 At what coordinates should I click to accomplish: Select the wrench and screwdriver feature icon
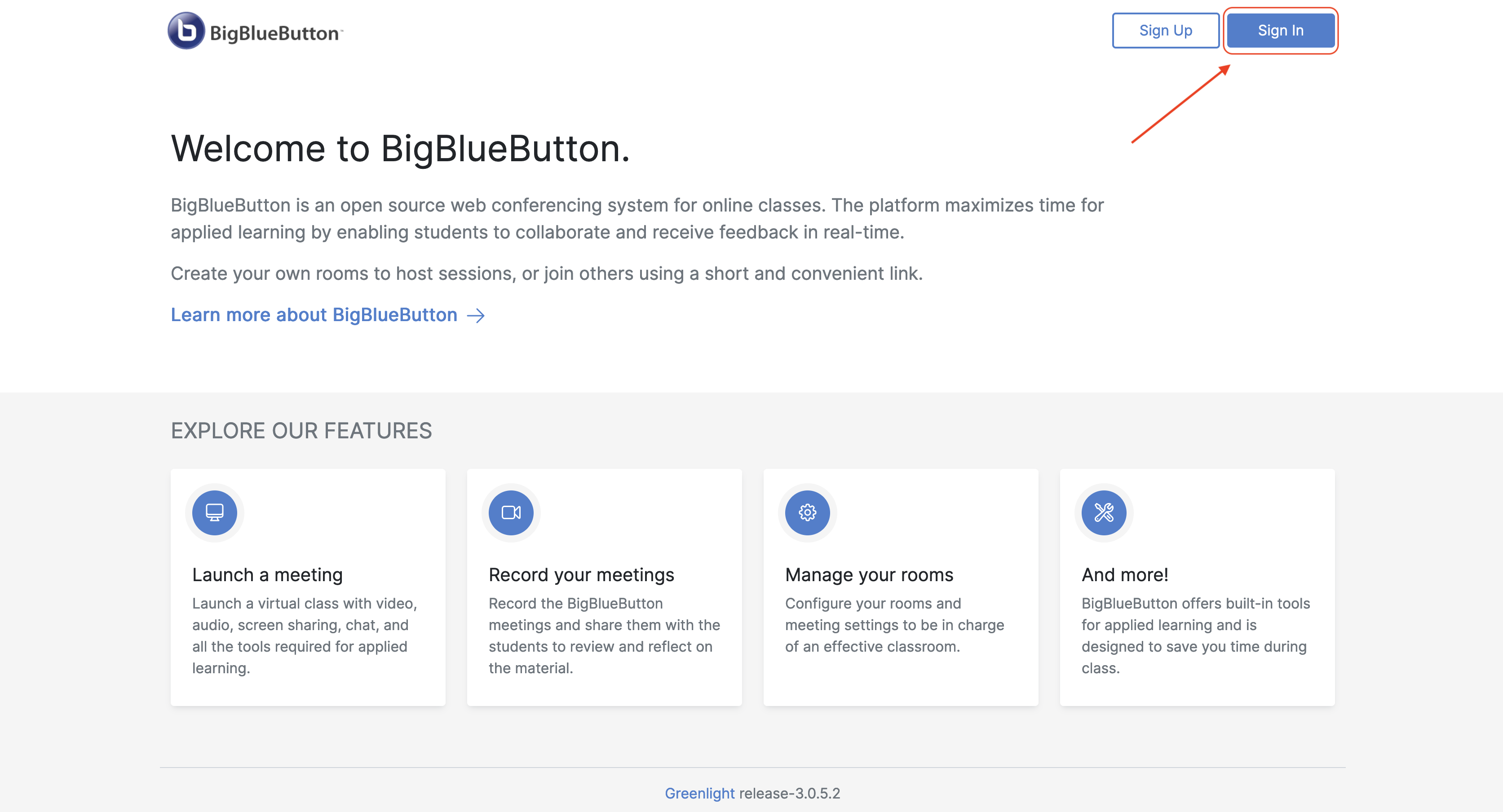(x=1103, y=513)
